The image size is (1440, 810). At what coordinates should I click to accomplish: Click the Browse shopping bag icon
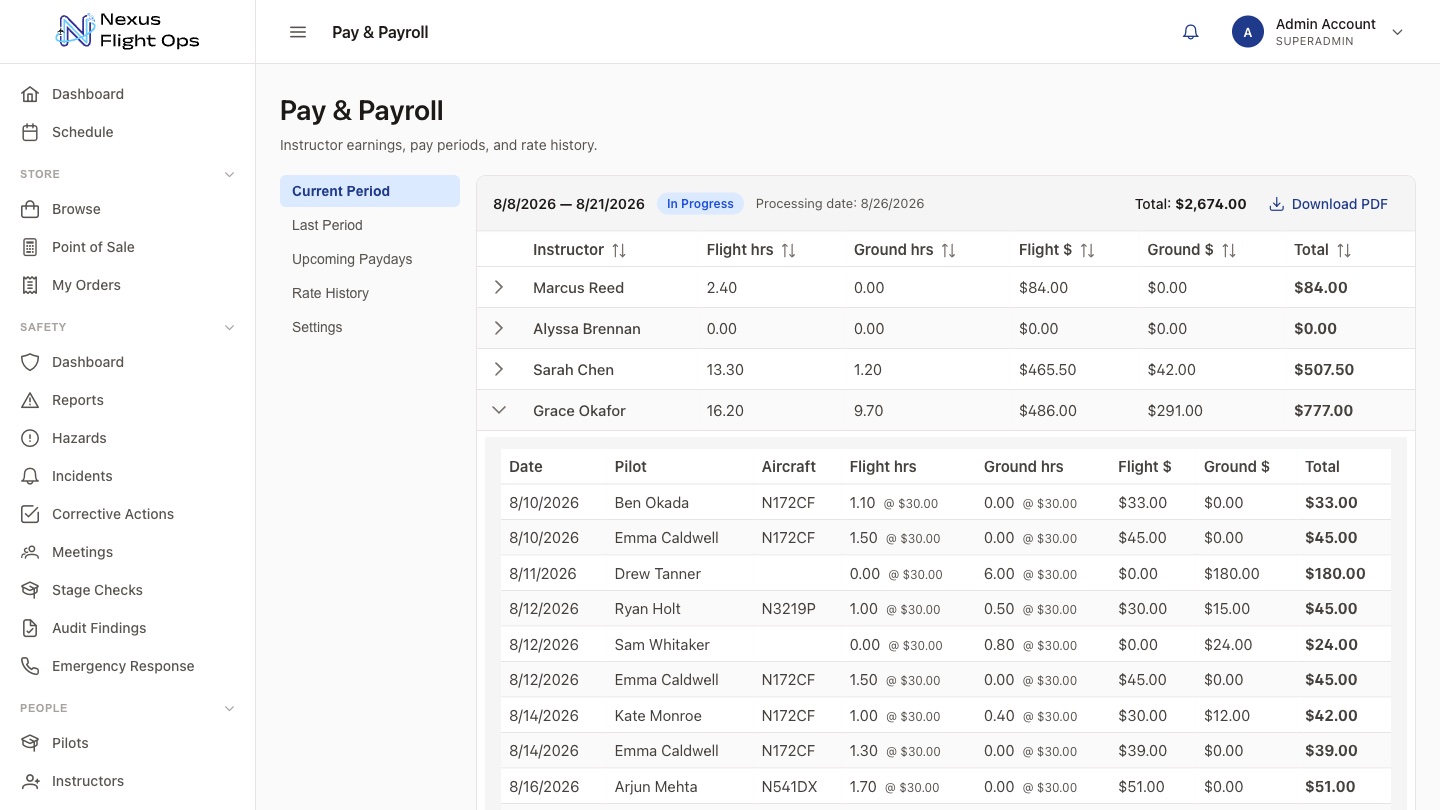(31, 209)
